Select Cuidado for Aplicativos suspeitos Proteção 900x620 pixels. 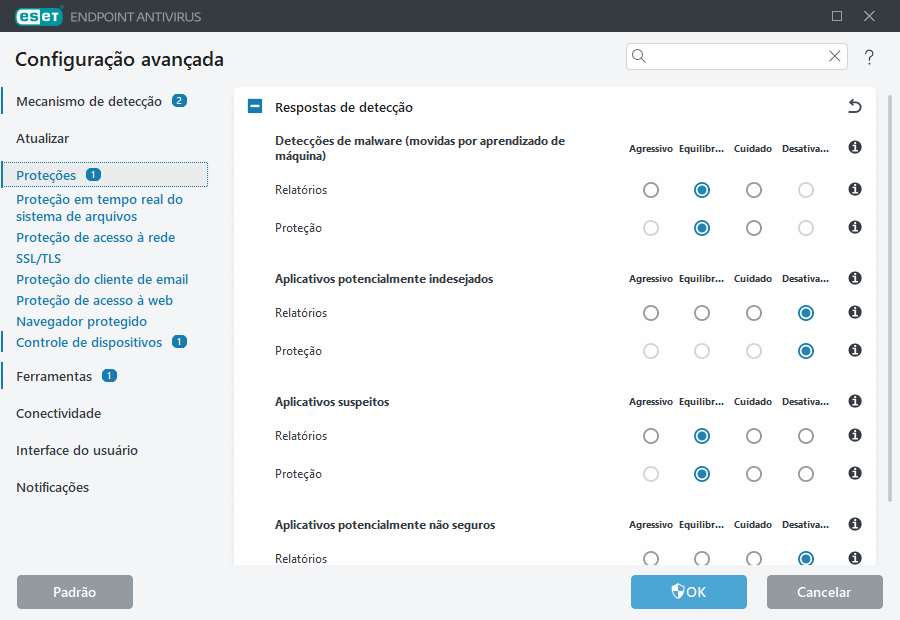(753, 473)
